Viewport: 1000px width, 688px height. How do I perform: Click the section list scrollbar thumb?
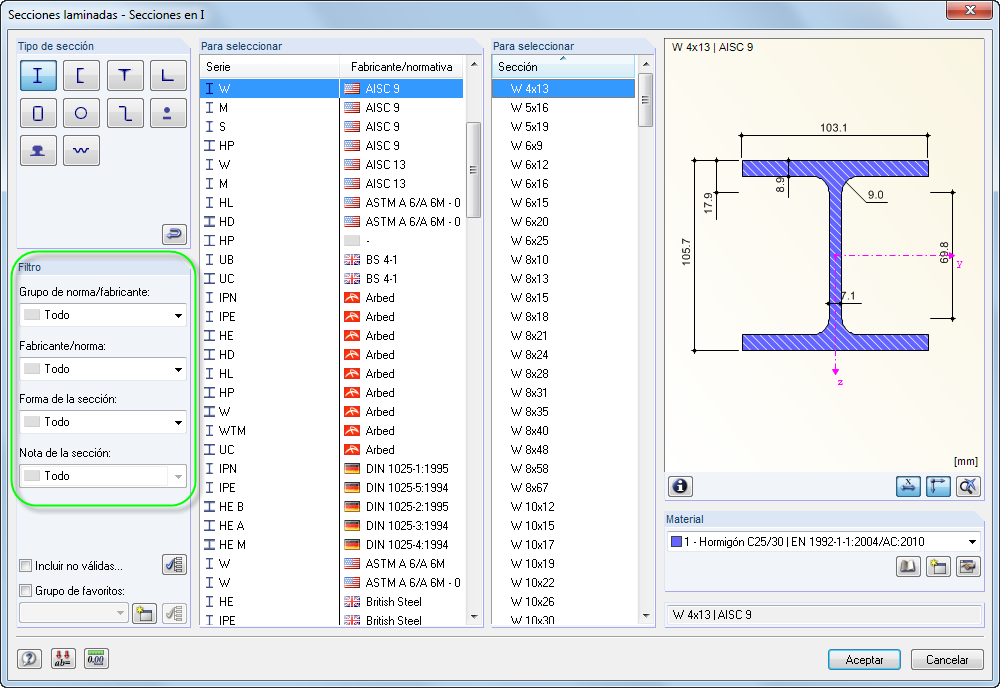[x=645, y=100]
